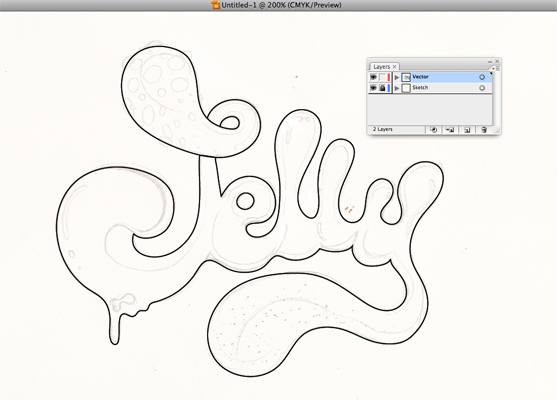Close the Layers tab with its X
557x400 pixels.
(394, 66)
